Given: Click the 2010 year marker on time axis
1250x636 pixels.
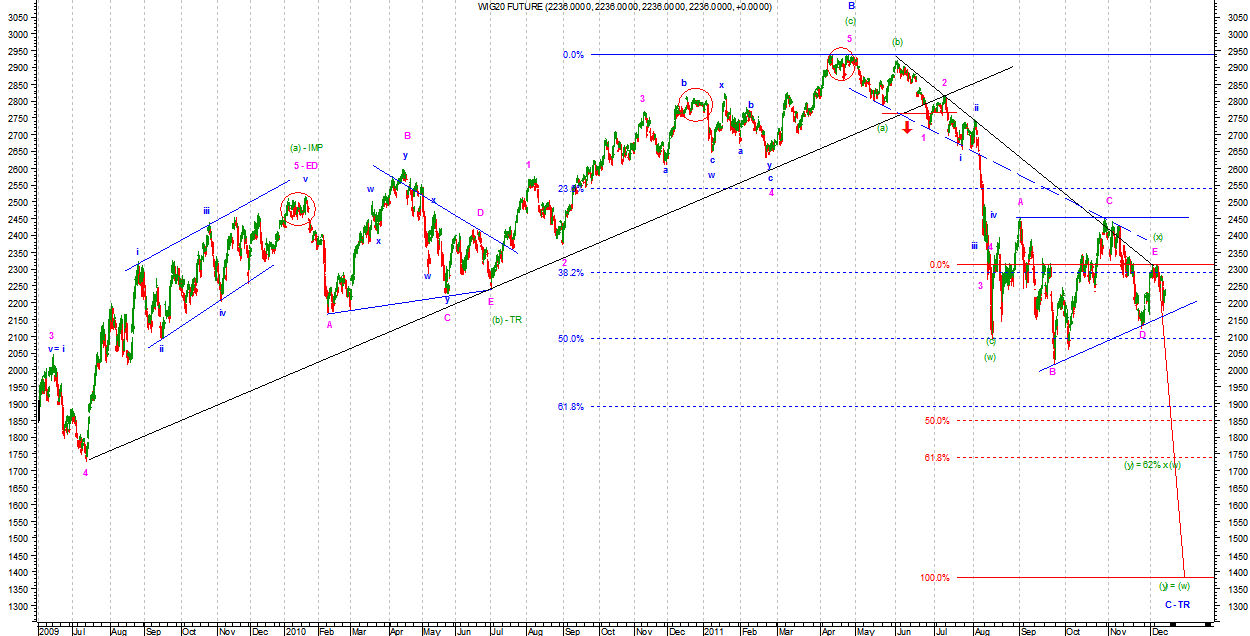Looking at the screenshot, I should [294, 631].
